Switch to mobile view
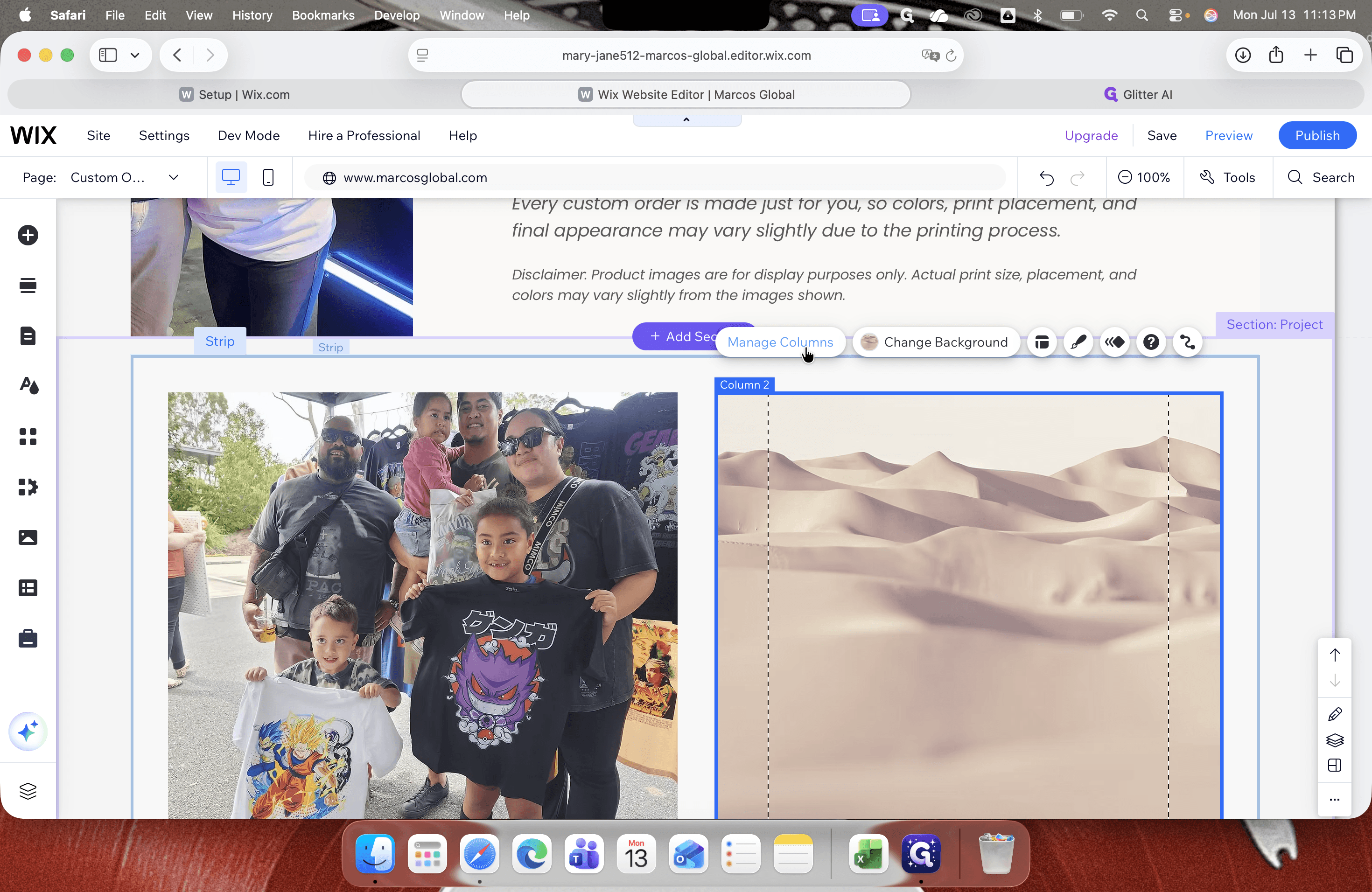This screenshot has height=892, width=1372. point(268,177)
